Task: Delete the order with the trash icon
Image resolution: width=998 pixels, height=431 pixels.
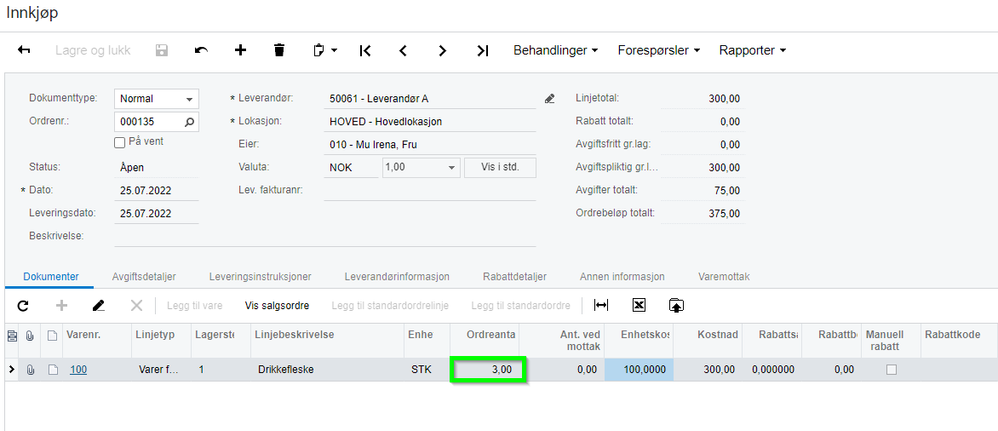Action: click(279, 50)
